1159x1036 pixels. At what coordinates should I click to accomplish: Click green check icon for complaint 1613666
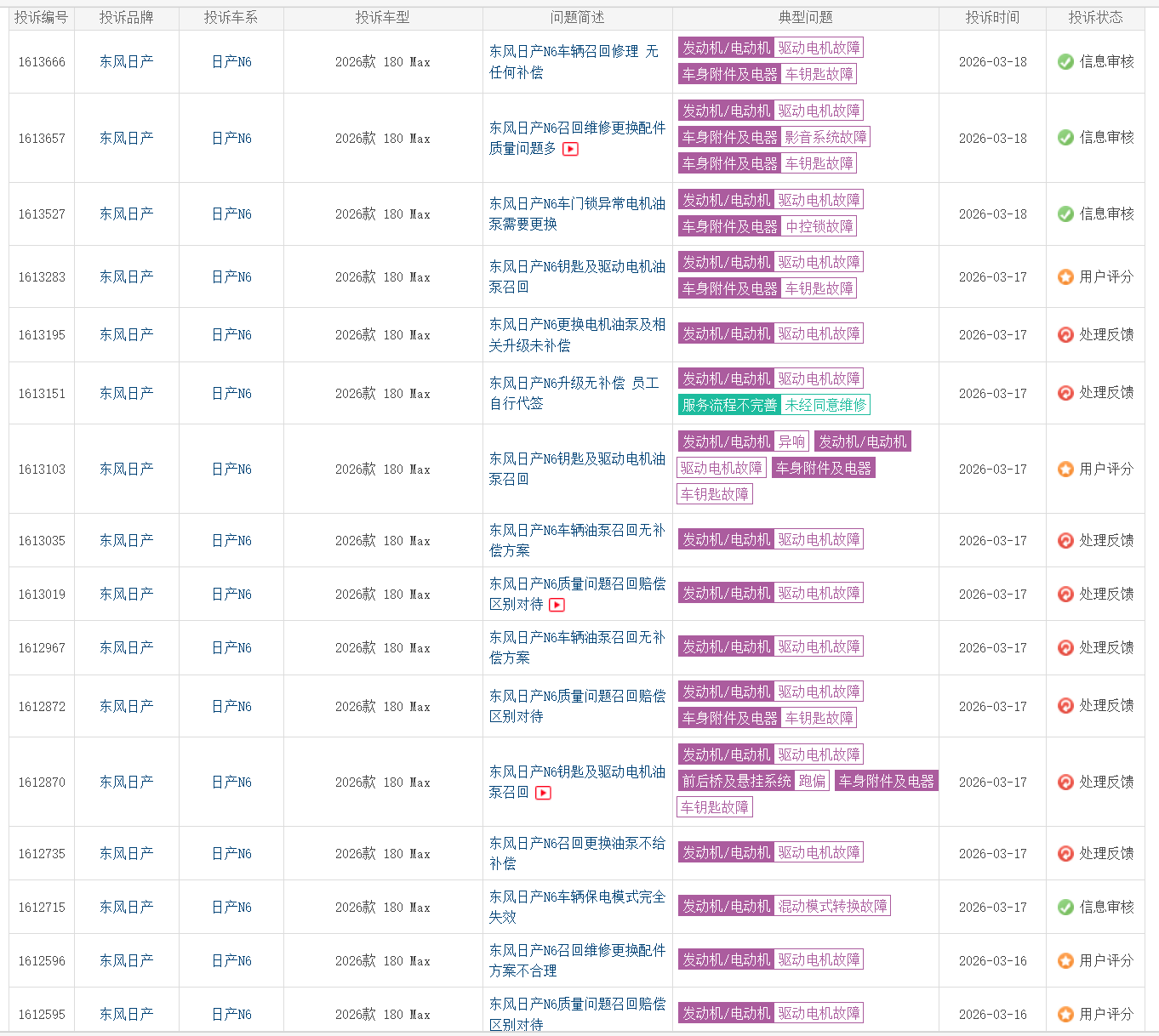1065,62
